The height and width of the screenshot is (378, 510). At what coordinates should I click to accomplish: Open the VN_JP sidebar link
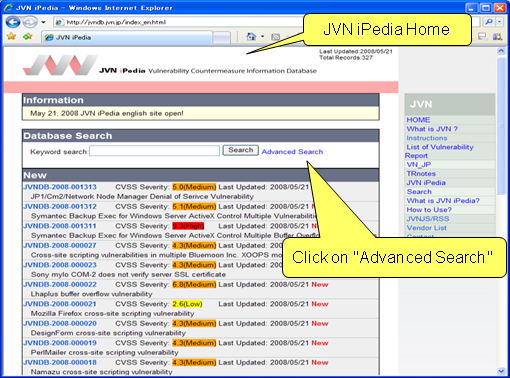click(x=419, y=165)
